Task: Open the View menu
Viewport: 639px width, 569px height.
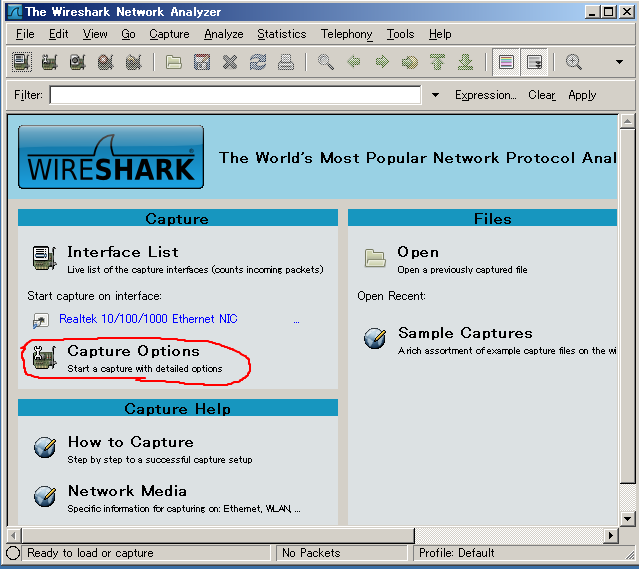Action: (95, 34)
